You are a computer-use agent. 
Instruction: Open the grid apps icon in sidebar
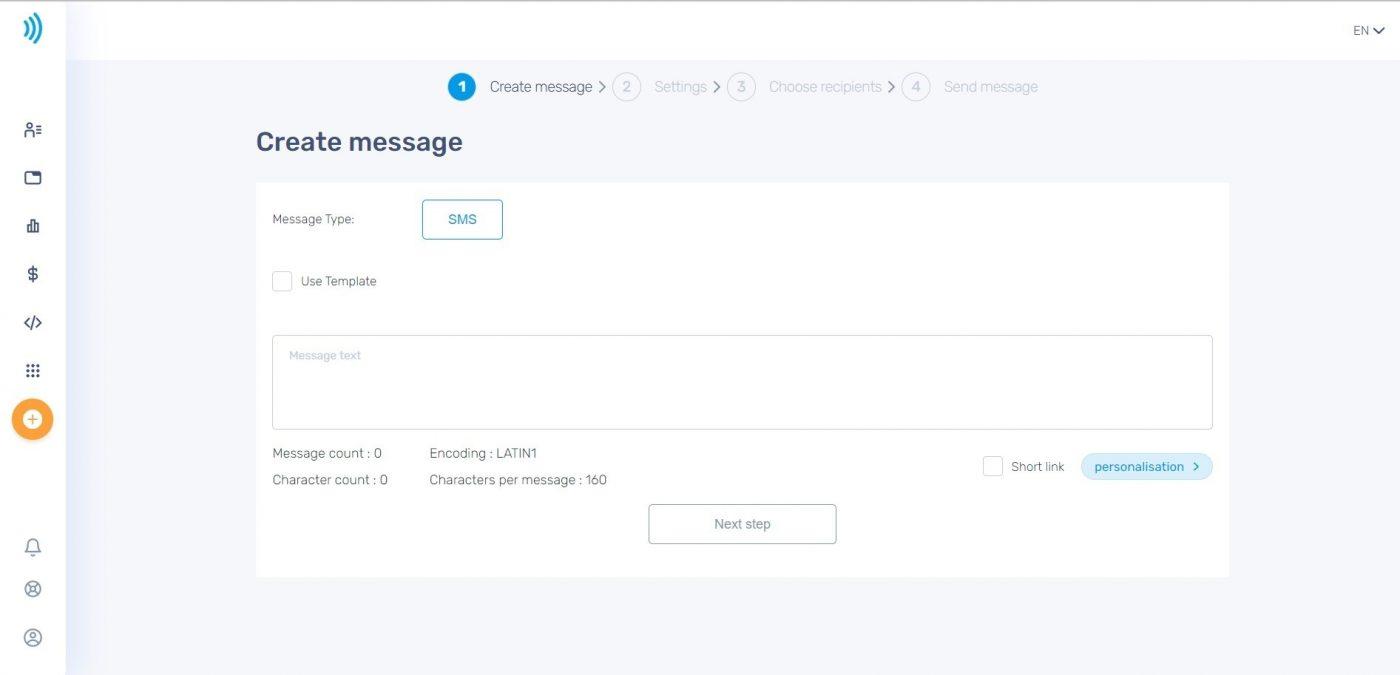click(x=33, y=371)
